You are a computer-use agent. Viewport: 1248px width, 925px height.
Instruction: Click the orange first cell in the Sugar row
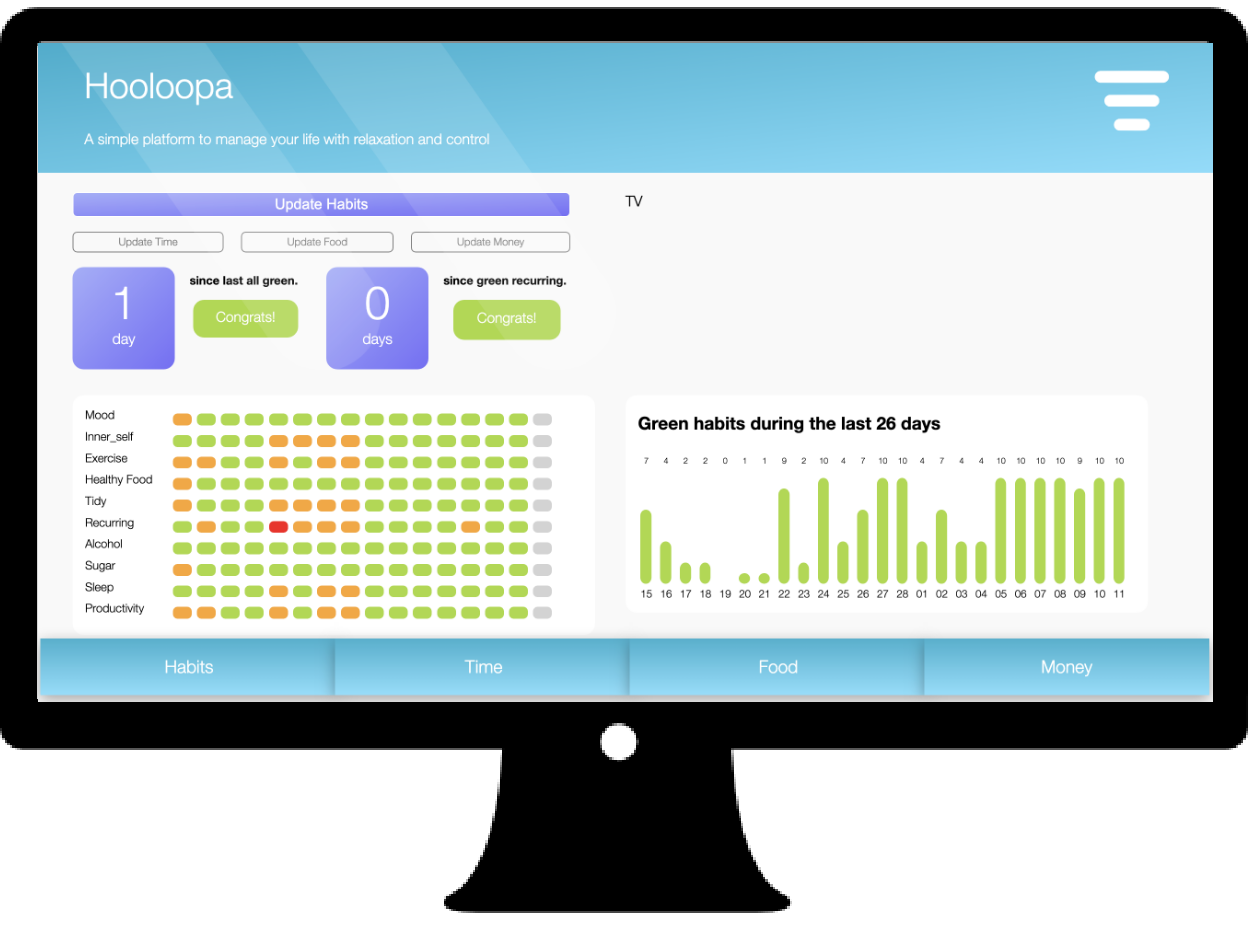[182, 570]
